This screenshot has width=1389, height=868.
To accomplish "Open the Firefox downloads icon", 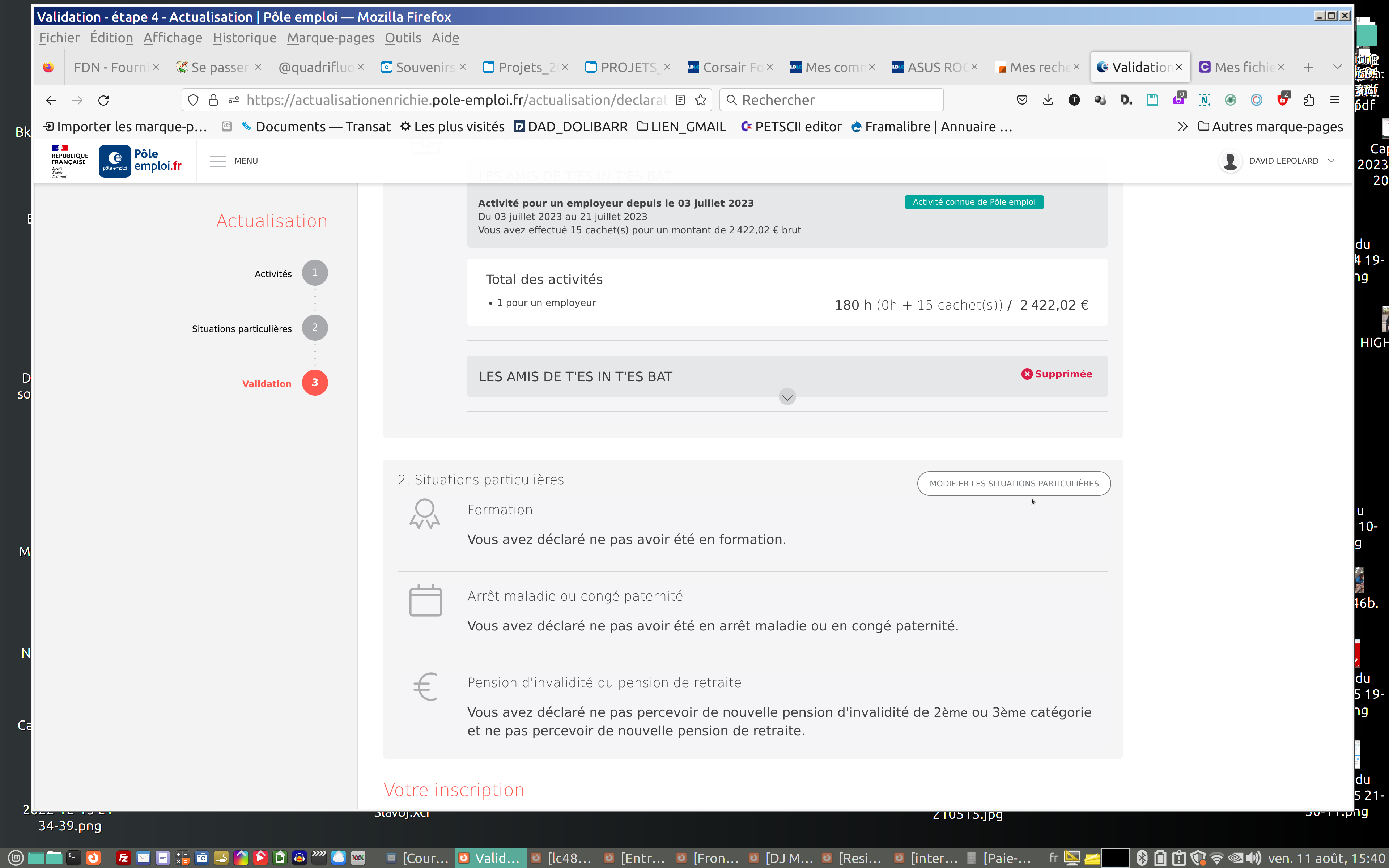I will (1048, 100).
